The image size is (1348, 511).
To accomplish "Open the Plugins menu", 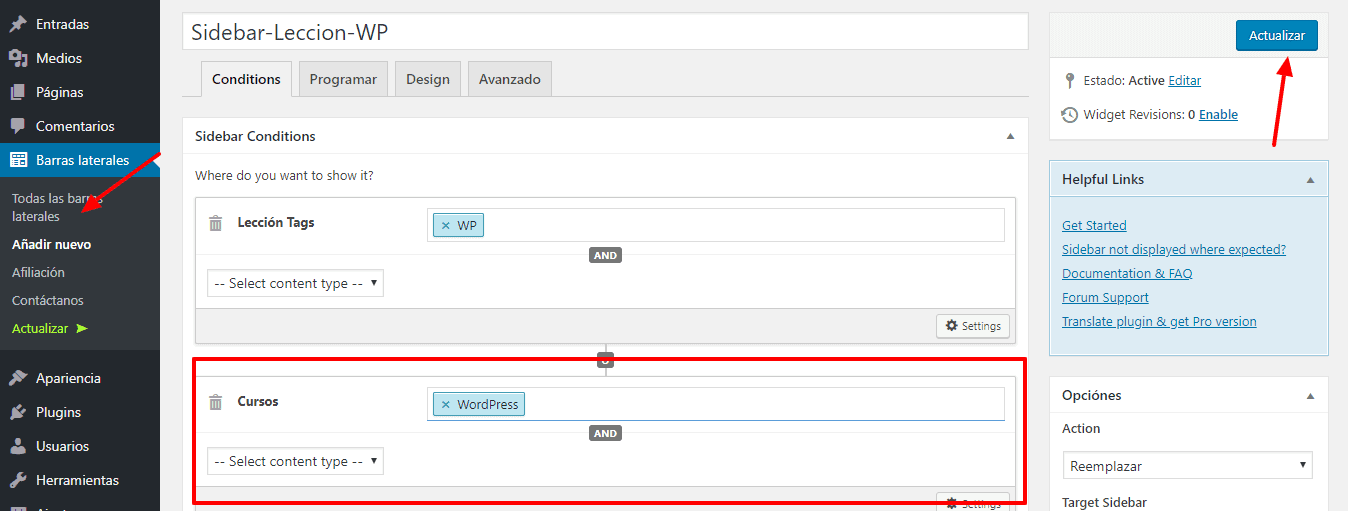I will tap(80, 412).
